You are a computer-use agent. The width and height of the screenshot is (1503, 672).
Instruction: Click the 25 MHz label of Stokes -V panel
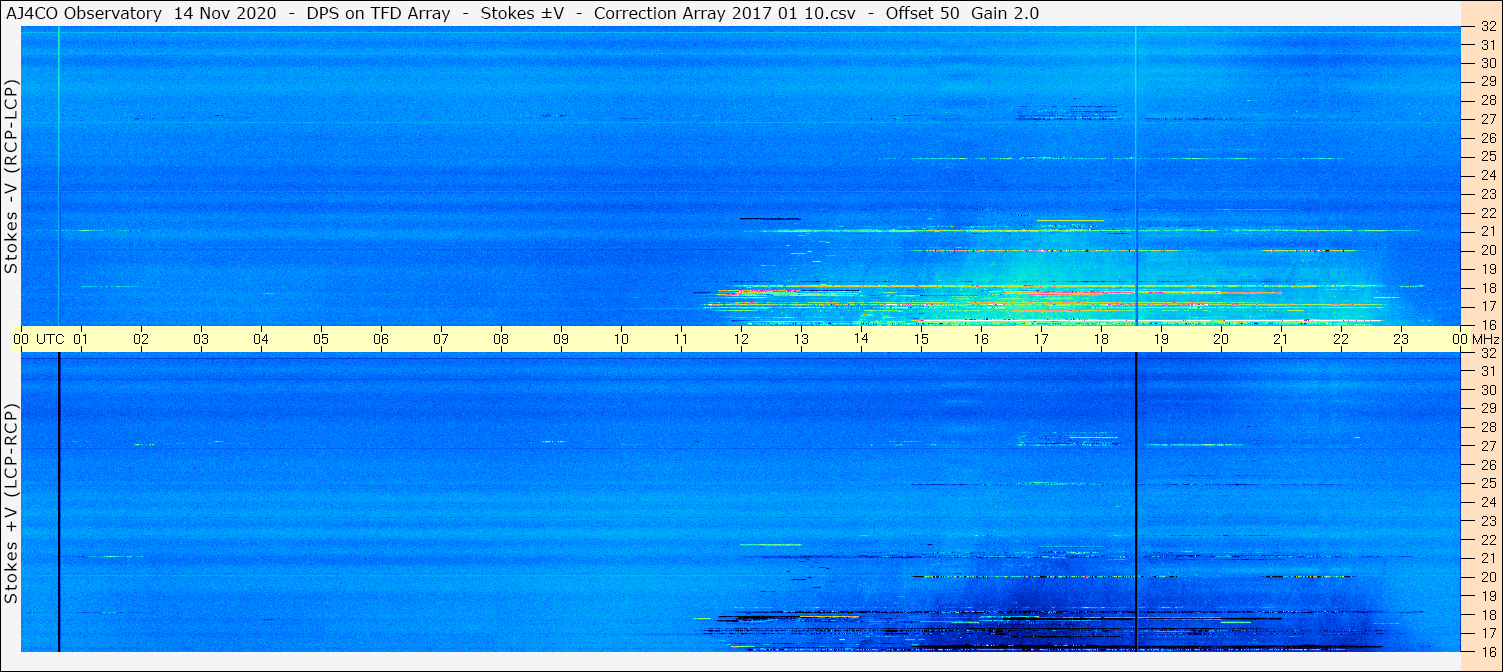point(1487,157)
